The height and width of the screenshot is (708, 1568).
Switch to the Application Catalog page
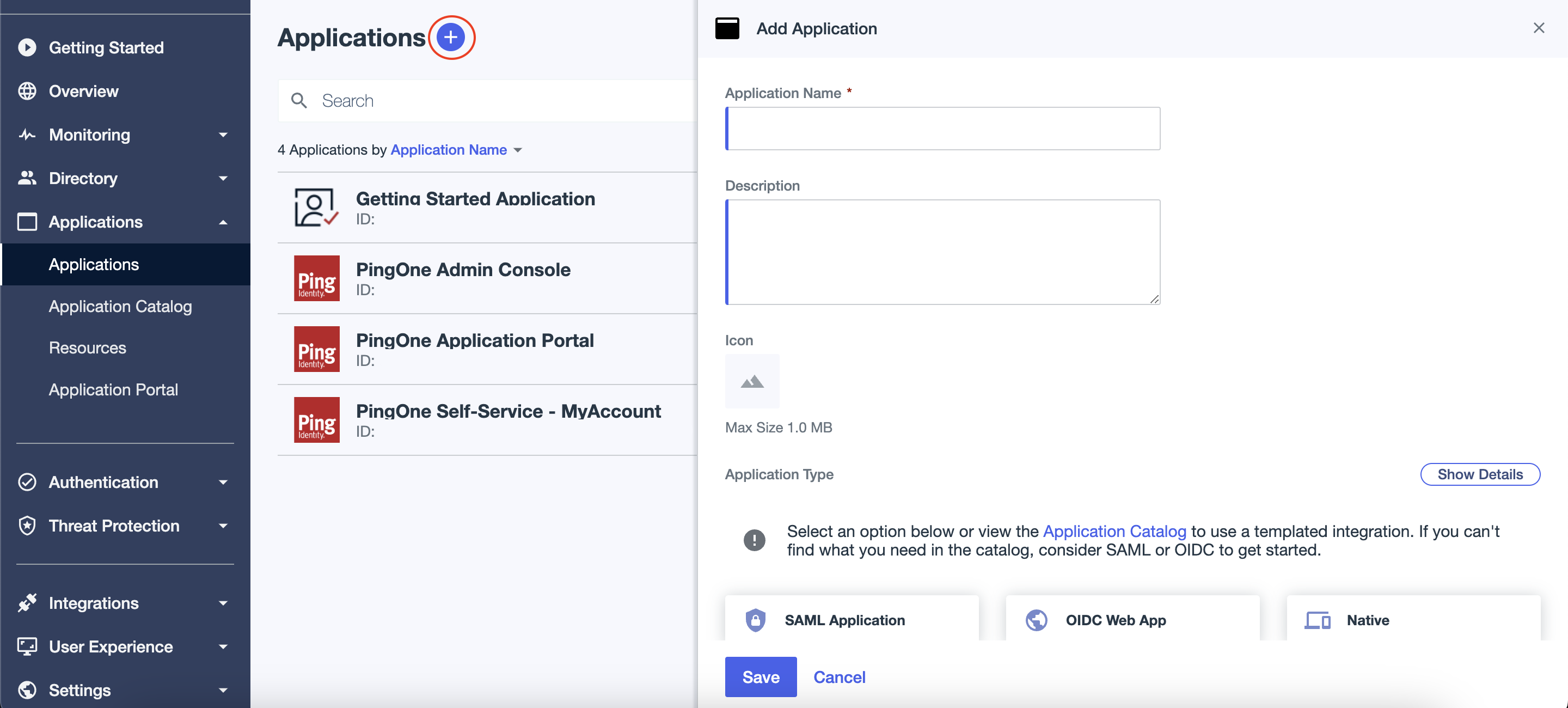pos(120,306)
